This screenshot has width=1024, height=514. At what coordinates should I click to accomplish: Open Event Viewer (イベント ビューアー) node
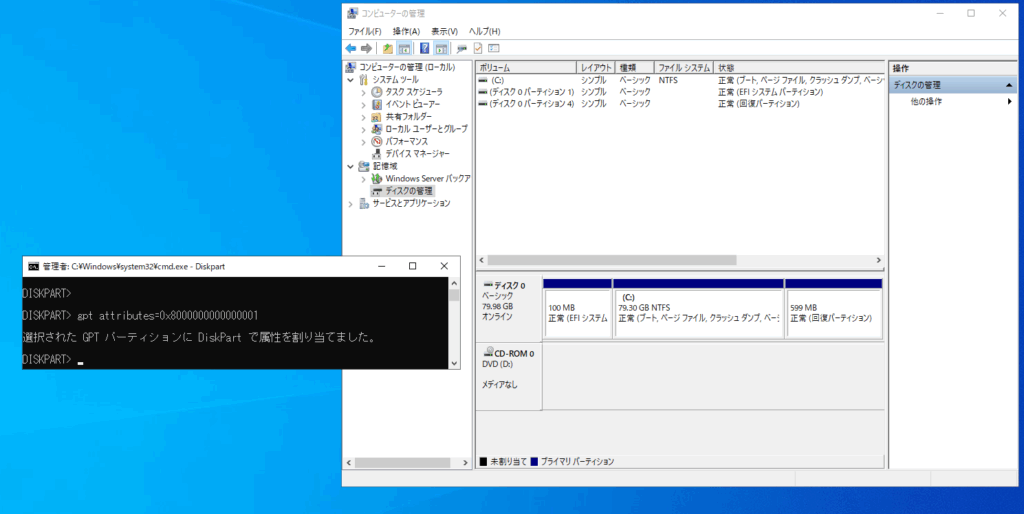tap(412, 104)
